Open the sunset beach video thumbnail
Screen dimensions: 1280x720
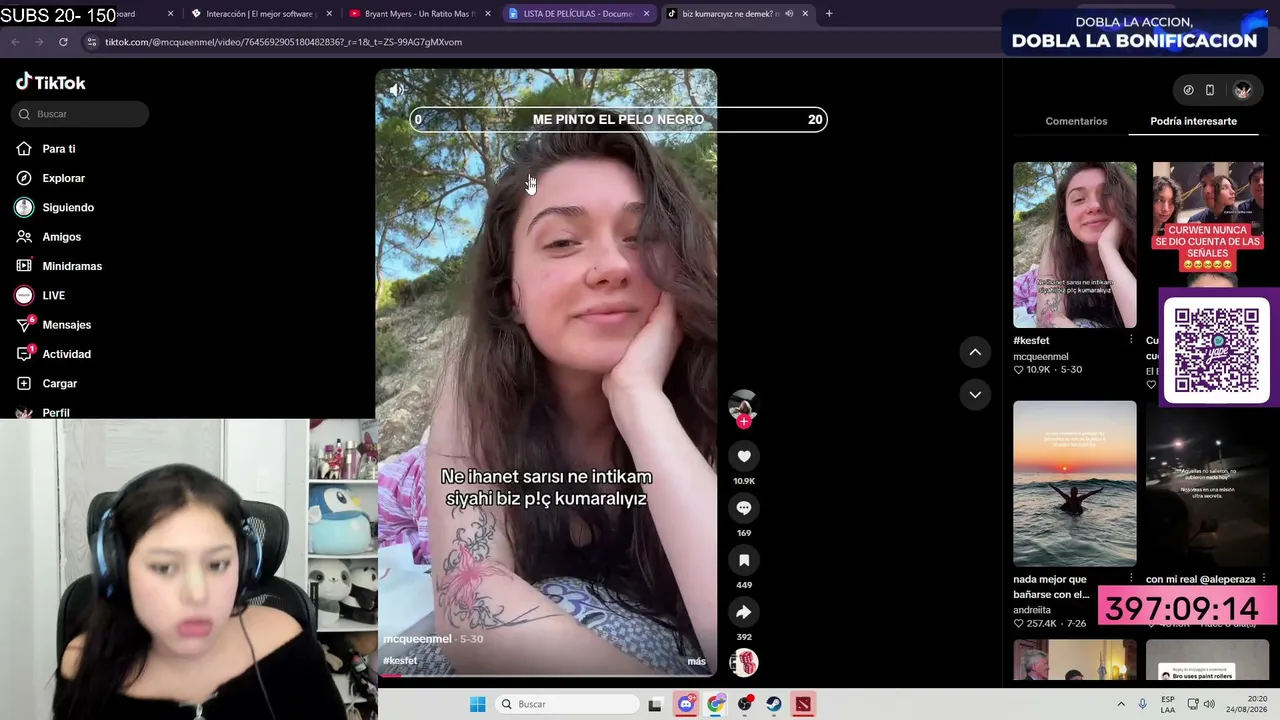pos(1075,484)
